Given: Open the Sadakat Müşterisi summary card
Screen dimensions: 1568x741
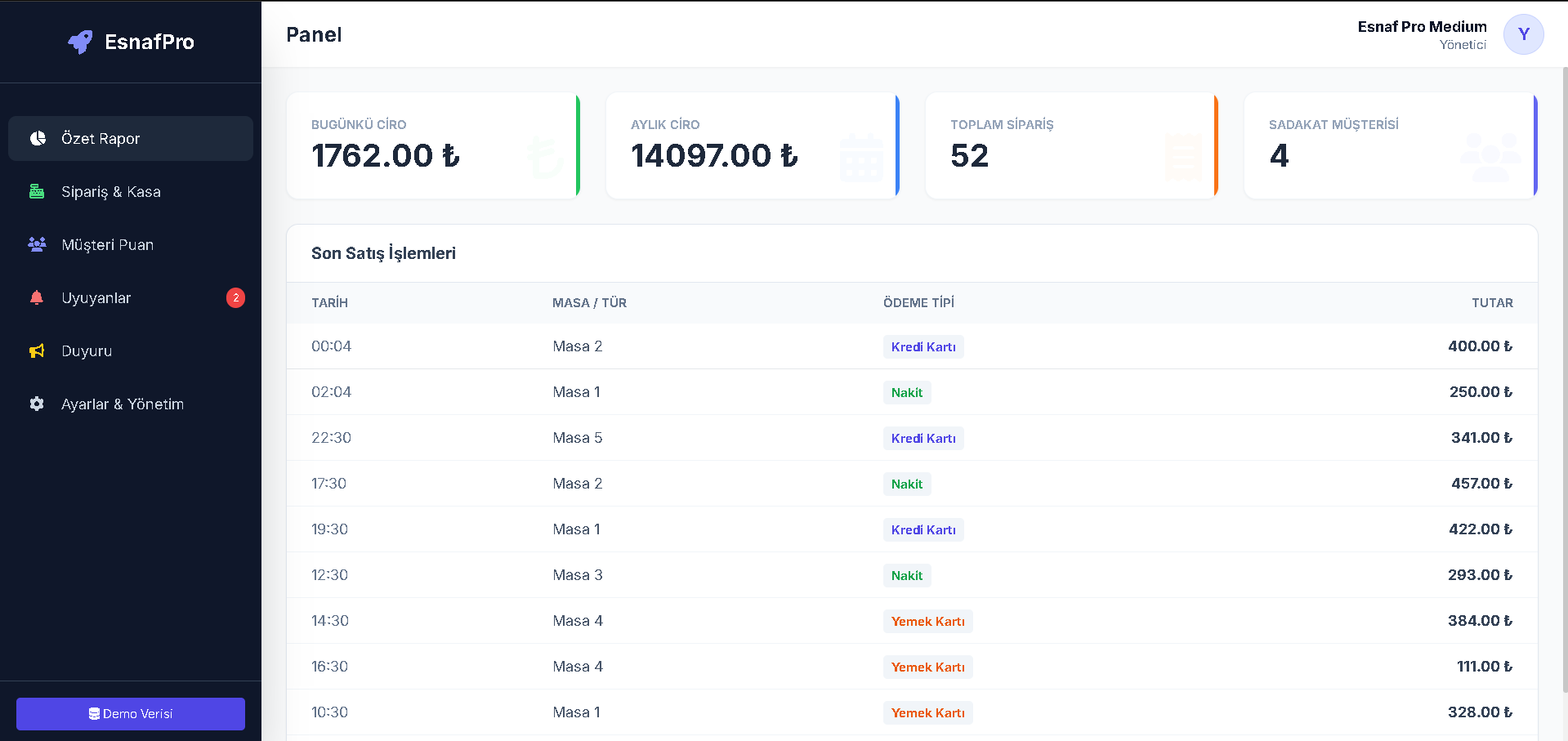Looking at the screenshot, I should pyautogui.click(x=1389, y=145).
